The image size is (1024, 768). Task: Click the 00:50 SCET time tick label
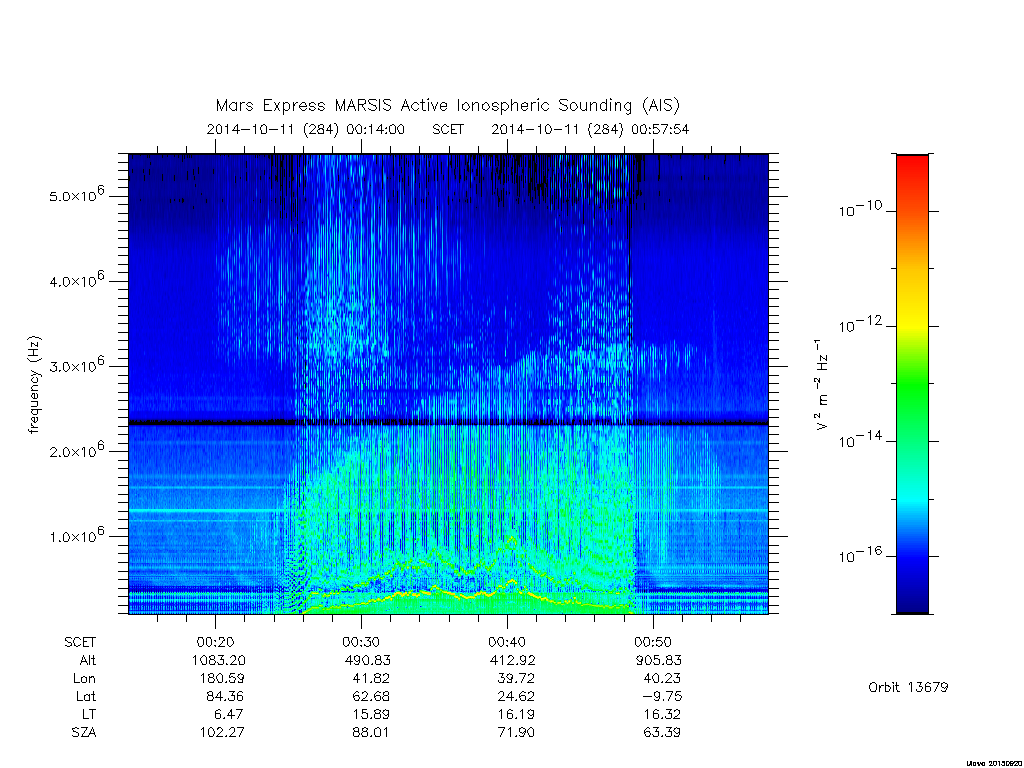(653, 642)
